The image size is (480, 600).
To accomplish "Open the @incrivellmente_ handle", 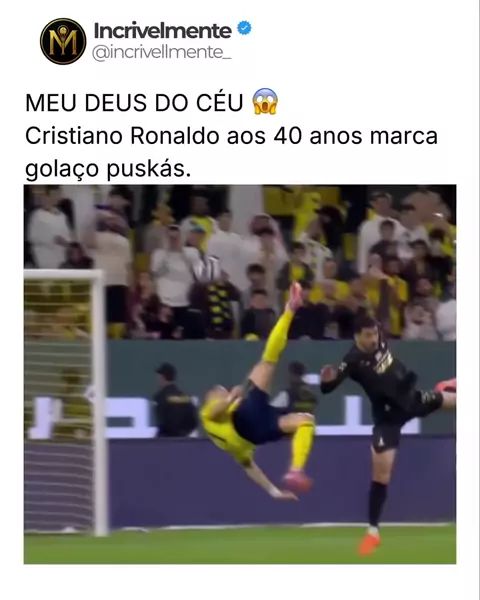I will 162,52.
